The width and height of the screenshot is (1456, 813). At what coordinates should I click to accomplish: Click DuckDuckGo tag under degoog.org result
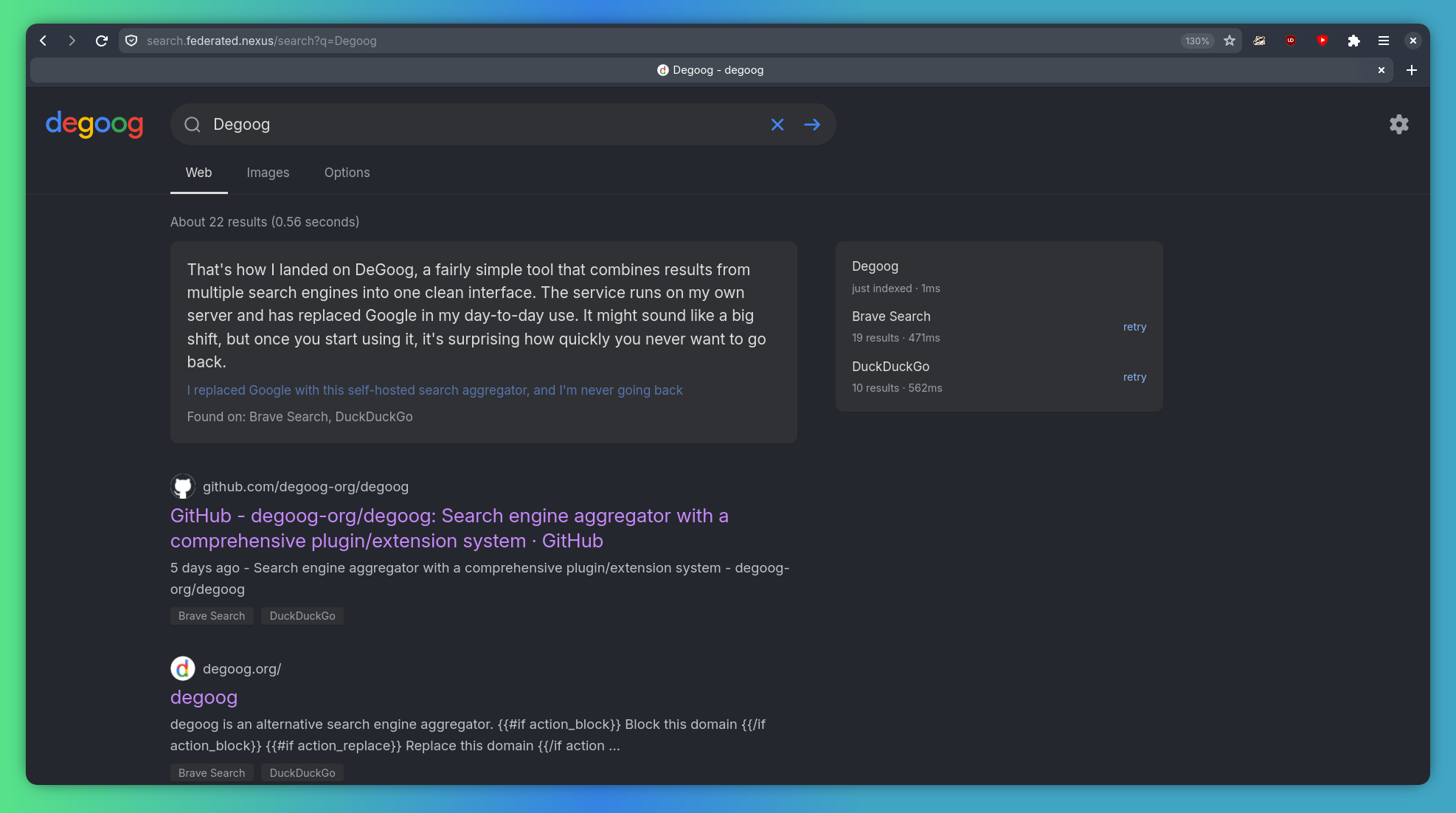pos(302,772)
